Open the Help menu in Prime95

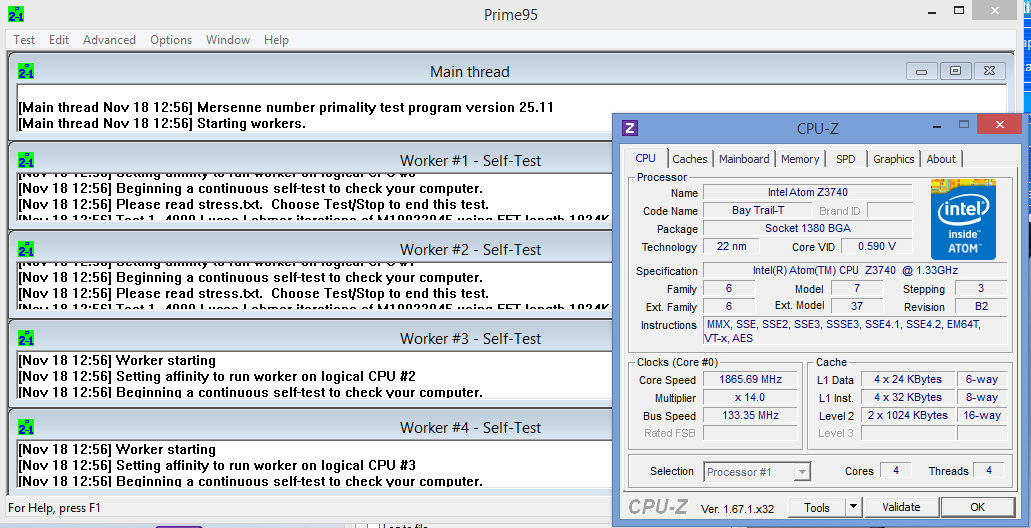click(x=276, y=40)
